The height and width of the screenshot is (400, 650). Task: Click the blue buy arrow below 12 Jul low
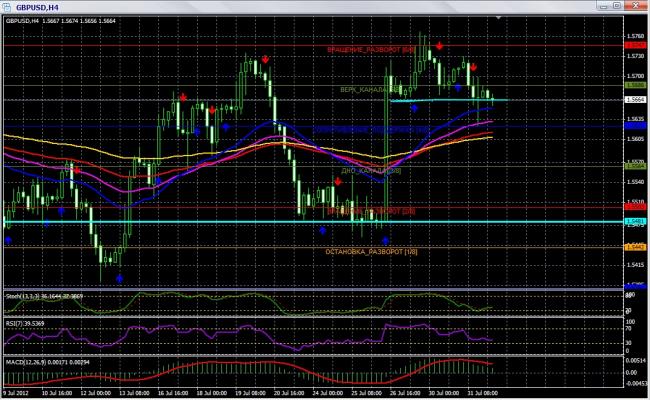click(x=119, y=277)
